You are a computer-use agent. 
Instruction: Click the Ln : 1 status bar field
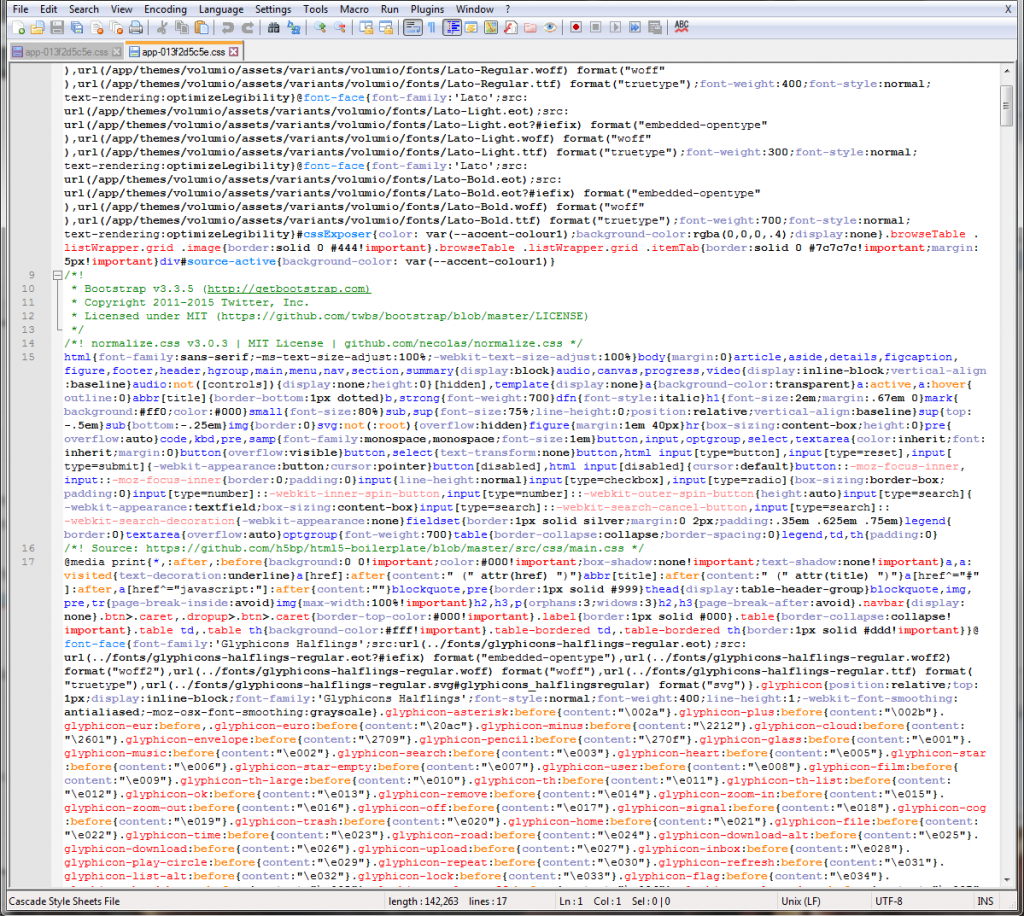click(x=571, y=901)
